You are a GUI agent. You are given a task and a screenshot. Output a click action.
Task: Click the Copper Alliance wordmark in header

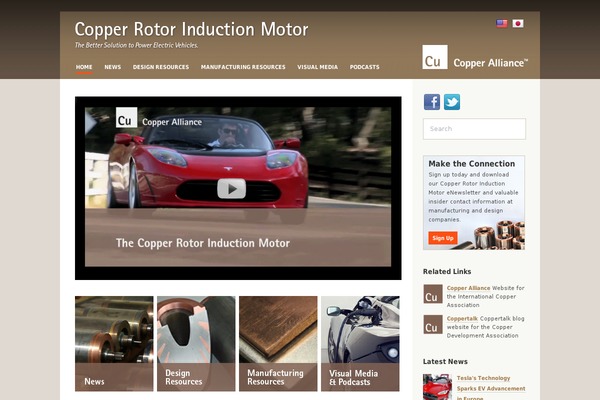tap(491, 63)
